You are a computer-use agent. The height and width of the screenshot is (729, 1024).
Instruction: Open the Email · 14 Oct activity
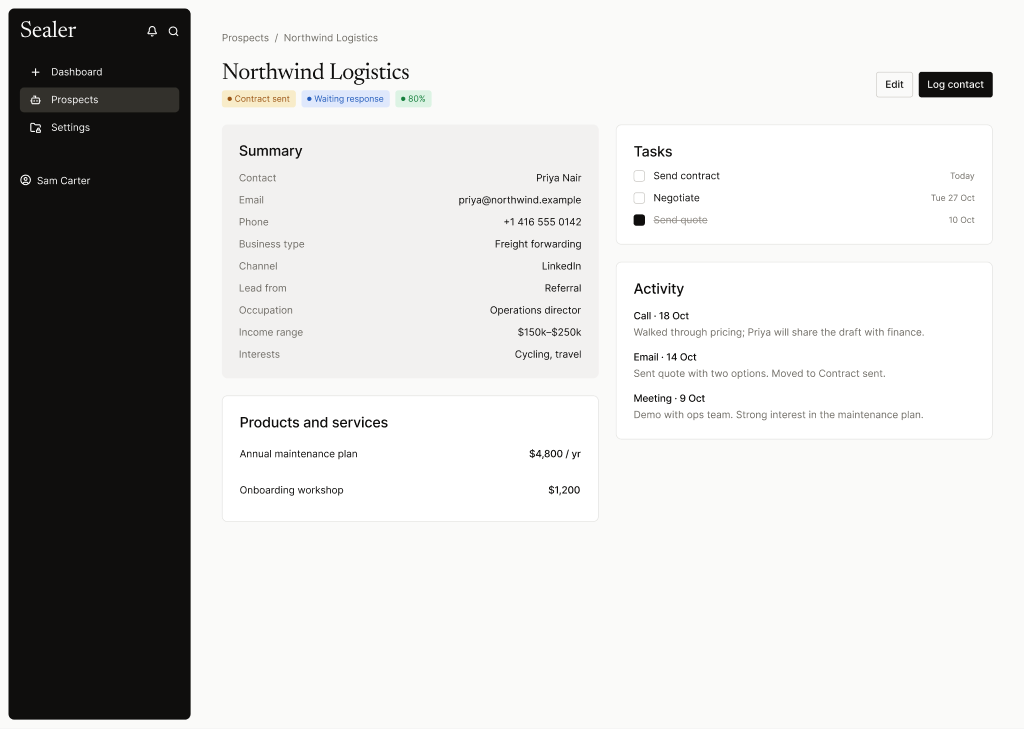[x=665, y=357]
